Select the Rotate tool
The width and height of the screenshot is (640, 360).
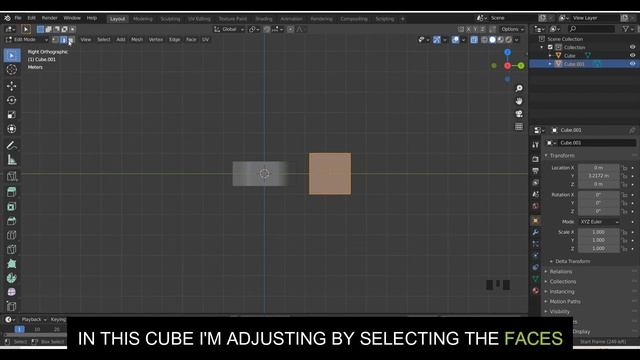click(12, 100)
